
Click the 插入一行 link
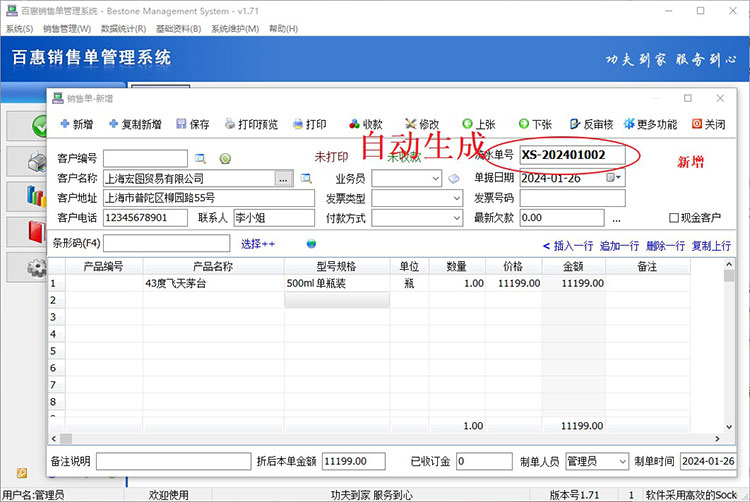(567, 245)
